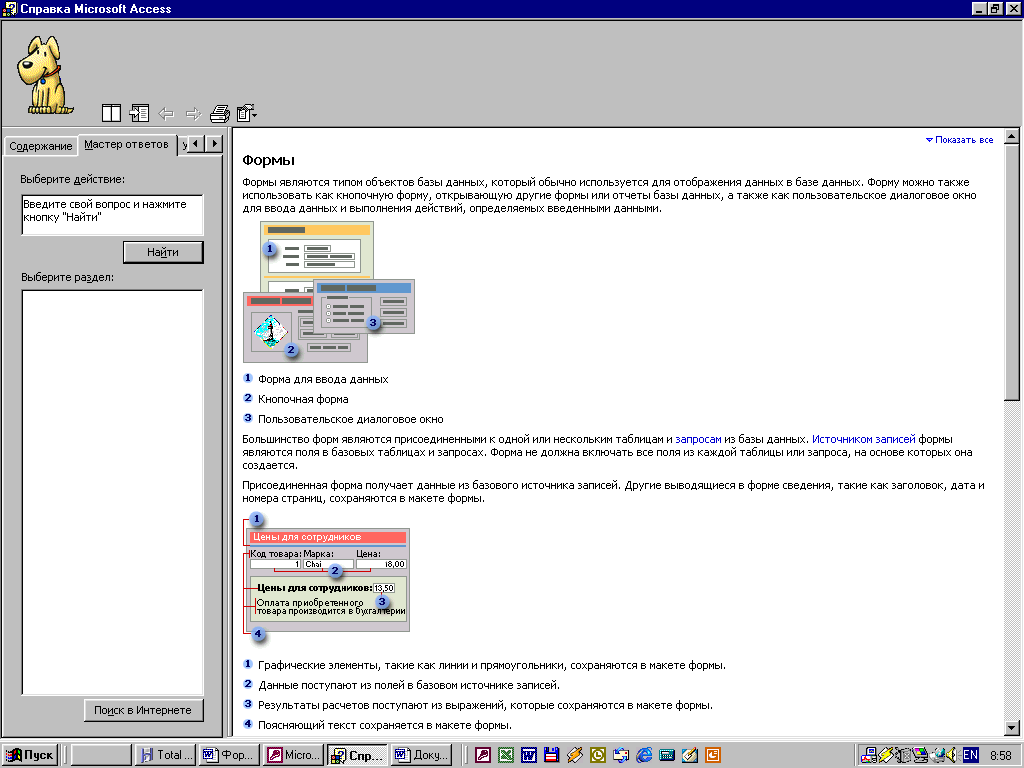This screenshot has width=1024, height=768.
Task: Launch Excel from quick launch bar
Action: [x=505, y=755]
